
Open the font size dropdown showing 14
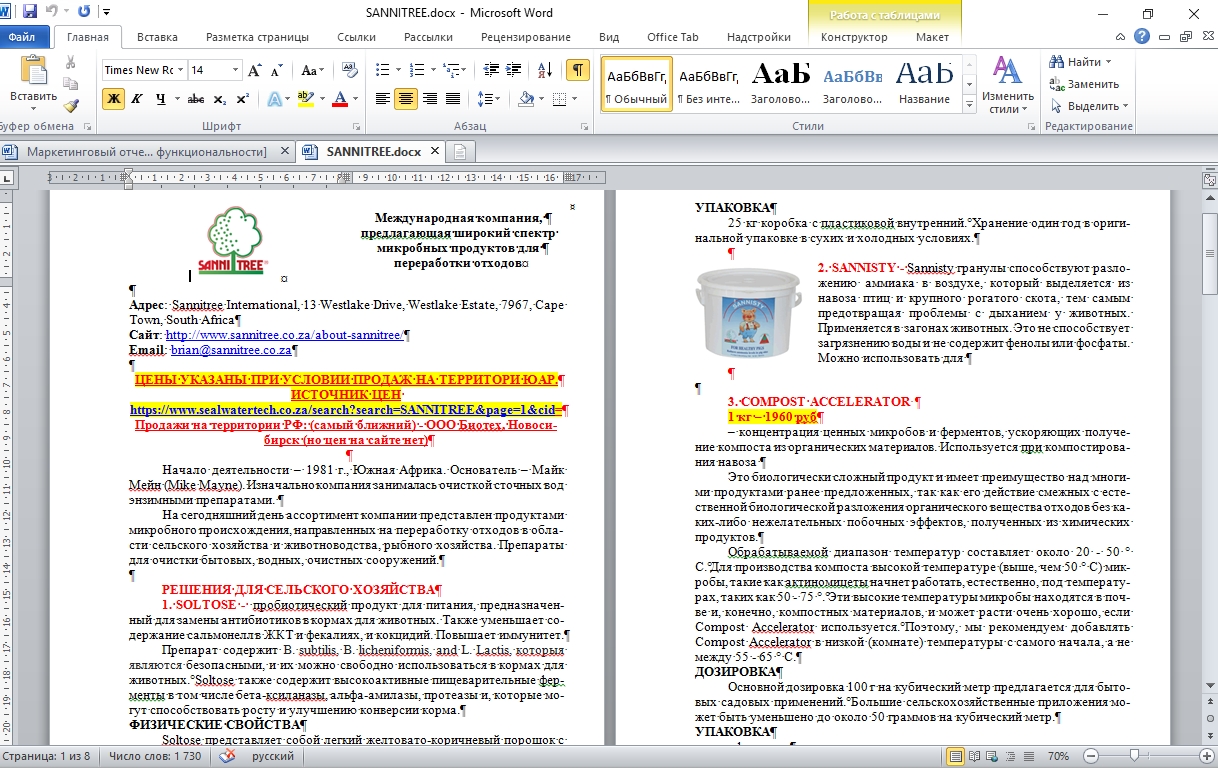pyautogui.click(x=236, y=70)
